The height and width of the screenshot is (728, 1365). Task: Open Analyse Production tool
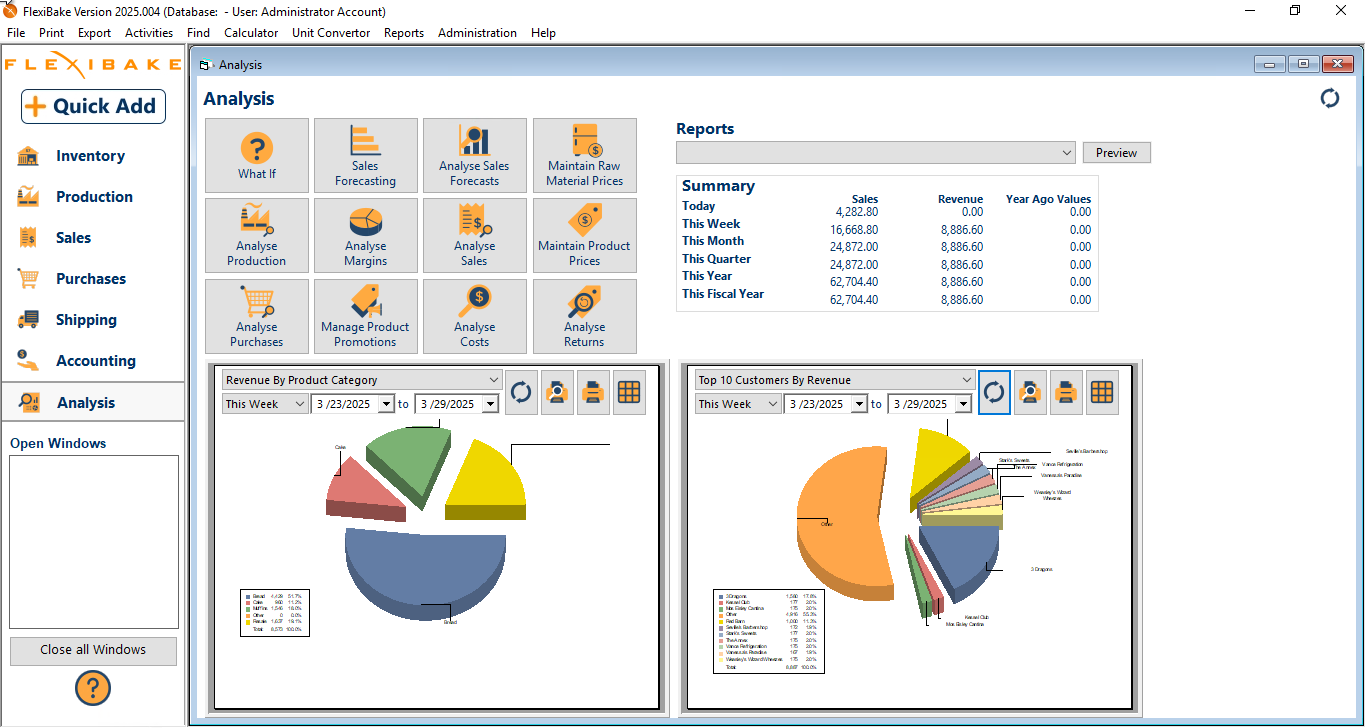coord(257,235)
